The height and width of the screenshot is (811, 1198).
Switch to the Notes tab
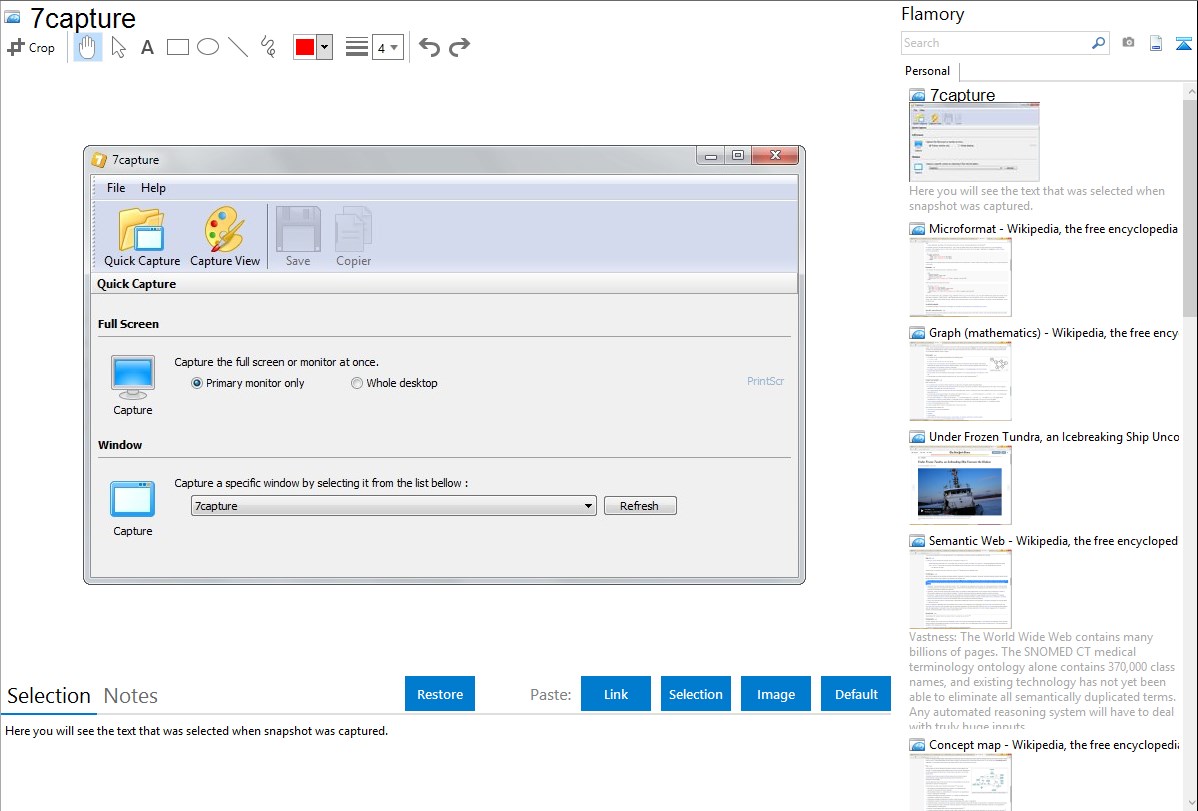click(131, 696)
